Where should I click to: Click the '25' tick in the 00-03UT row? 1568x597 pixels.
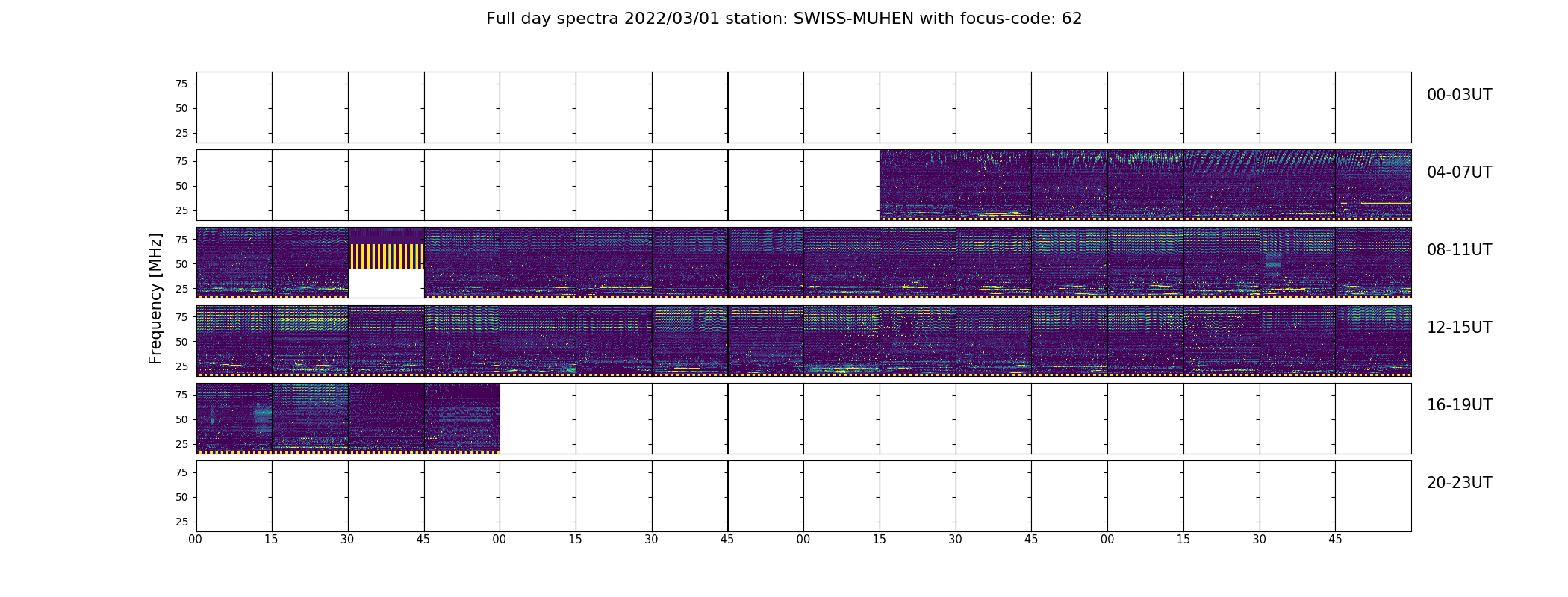point(181,133)
